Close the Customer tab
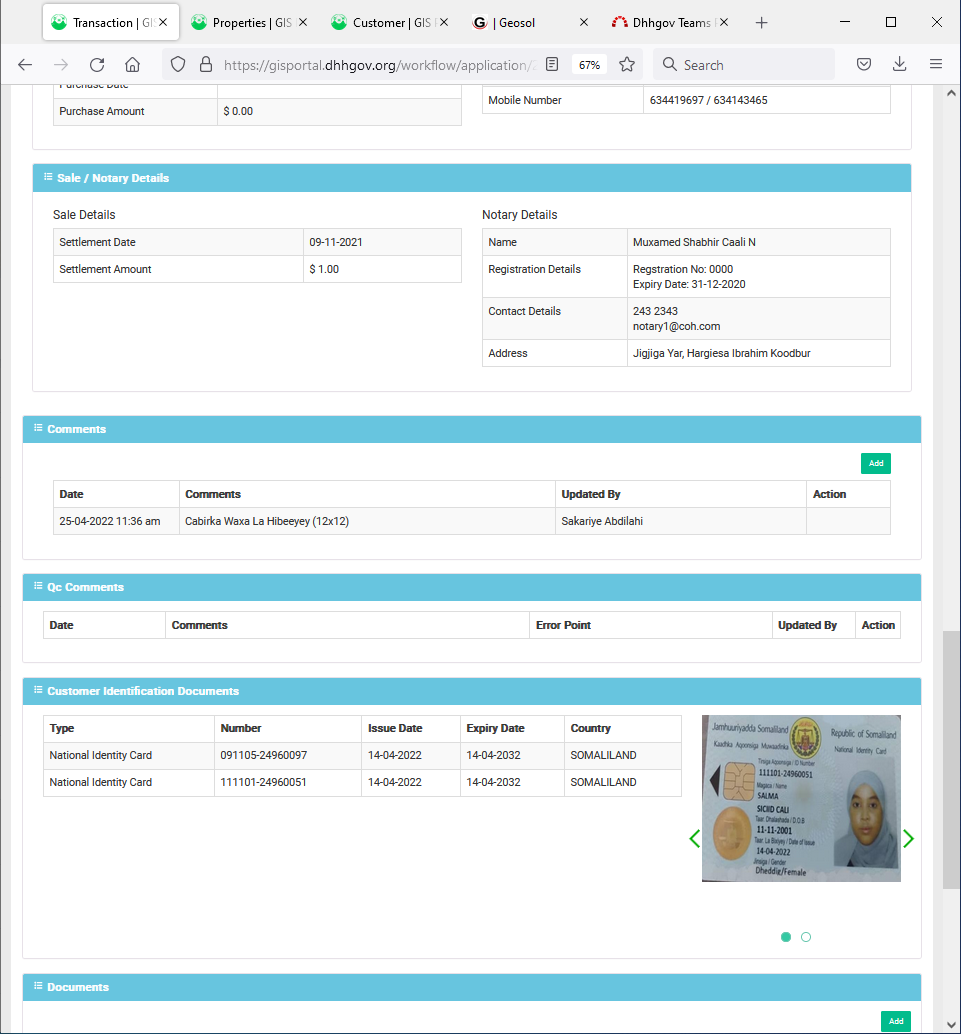Viewport: 961px width, 1034px height. [x=444, y=22]
